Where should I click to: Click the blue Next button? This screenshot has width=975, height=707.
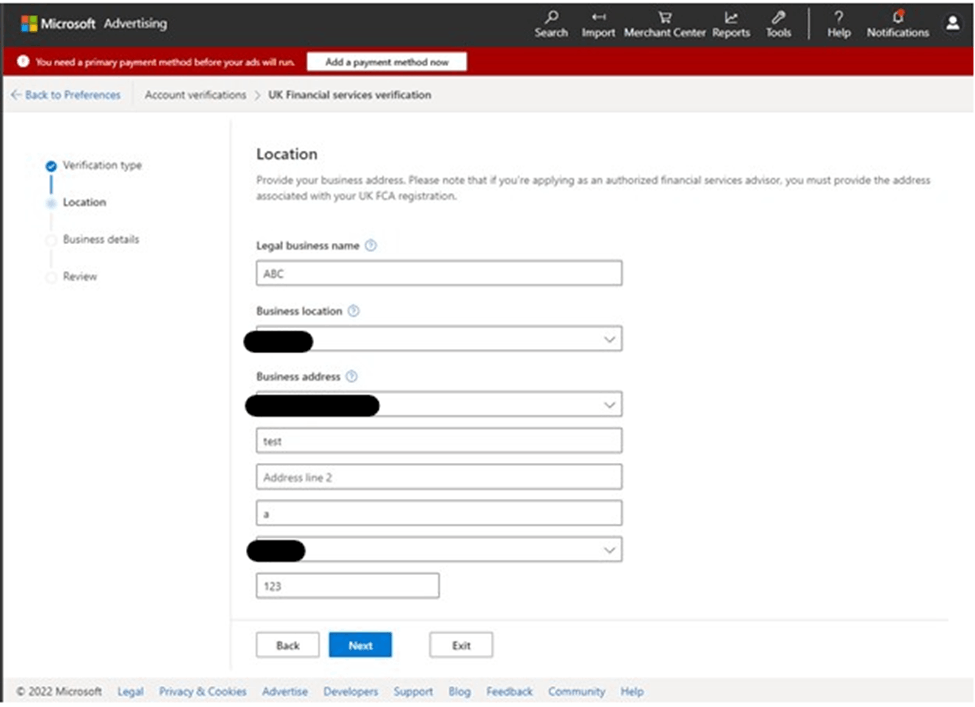361,645
